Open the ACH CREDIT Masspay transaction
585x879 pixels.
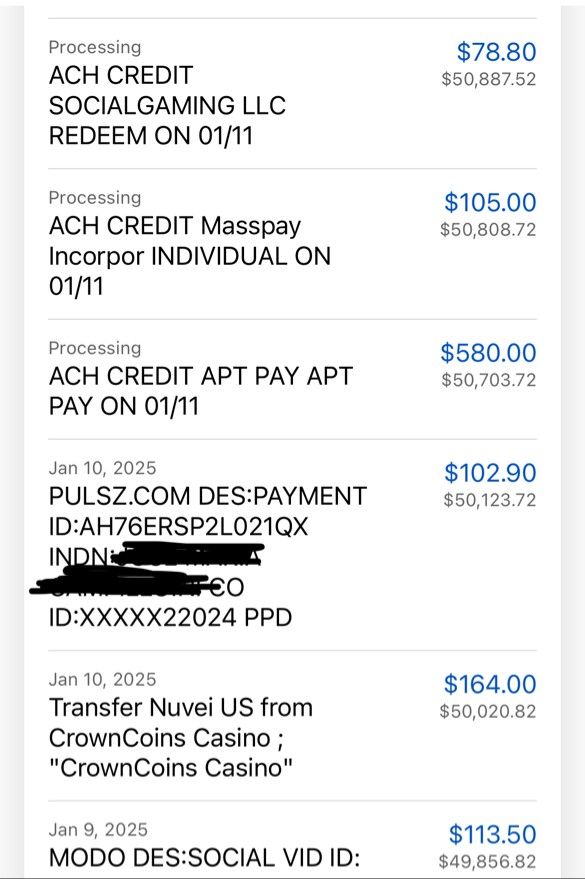(292, 244)
